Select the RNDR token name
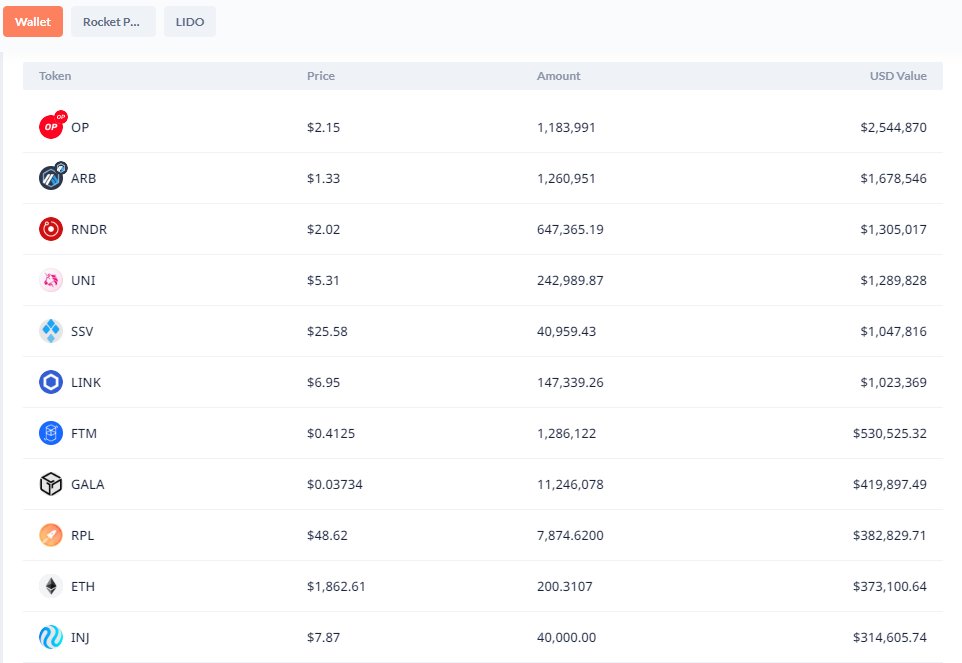The image size is (962, 663). [x=89, y=229]
